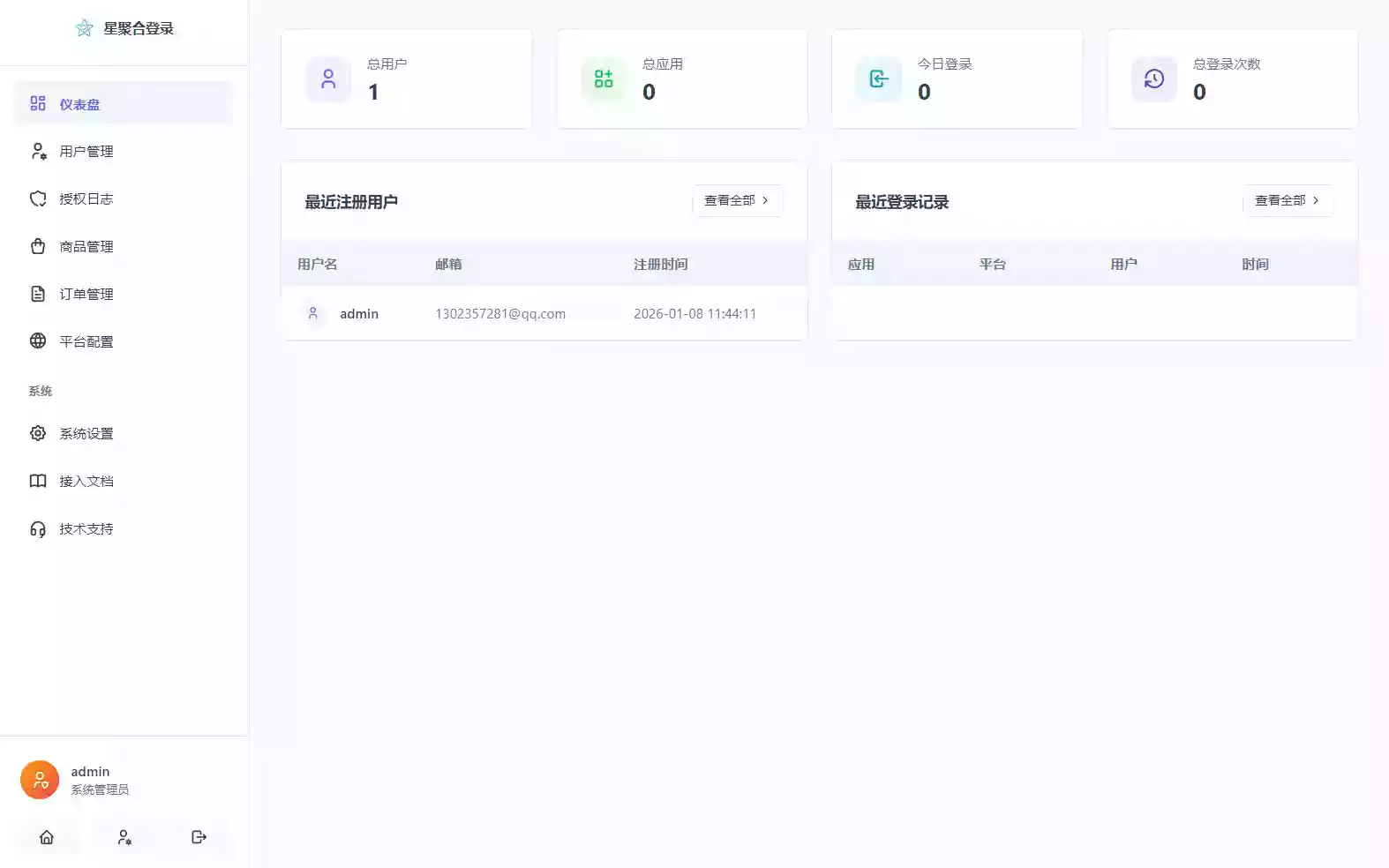Click the 星聚合登录 title
Image resolution: width=1389 pixels, height=868 pixels.
[x=139, y=28]
